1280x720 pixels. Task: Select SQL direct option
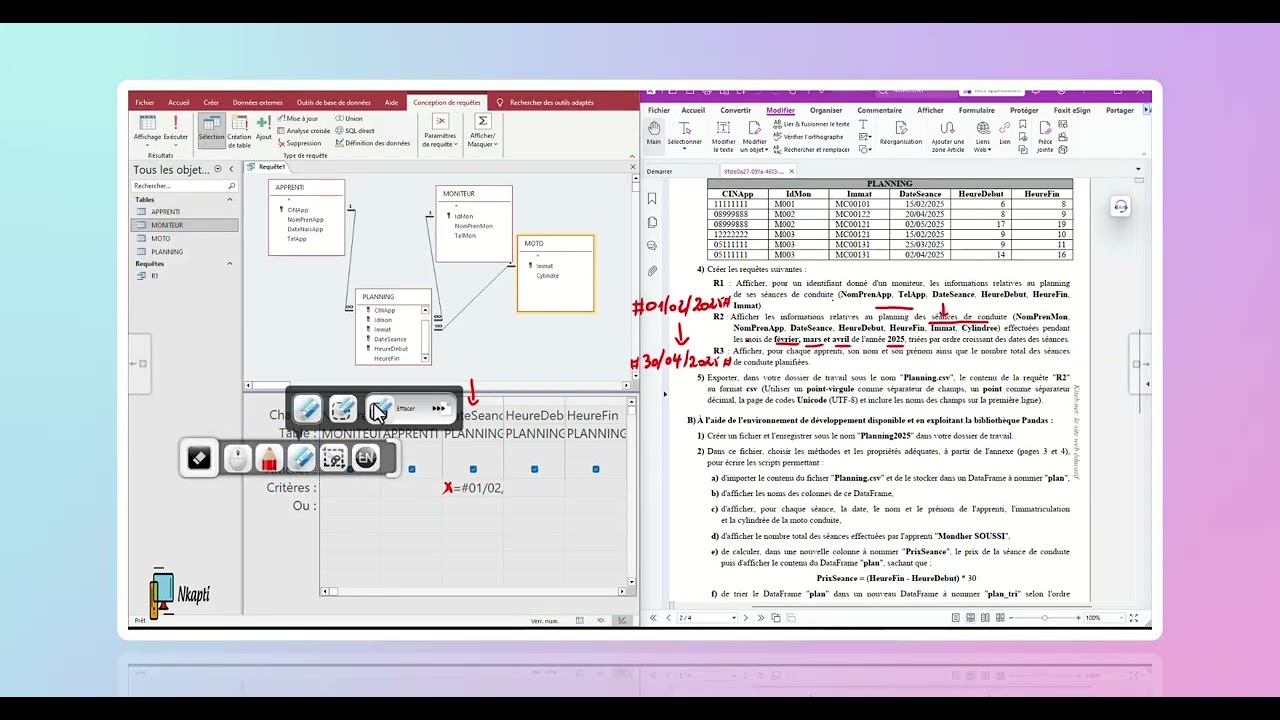click(355, 130)
